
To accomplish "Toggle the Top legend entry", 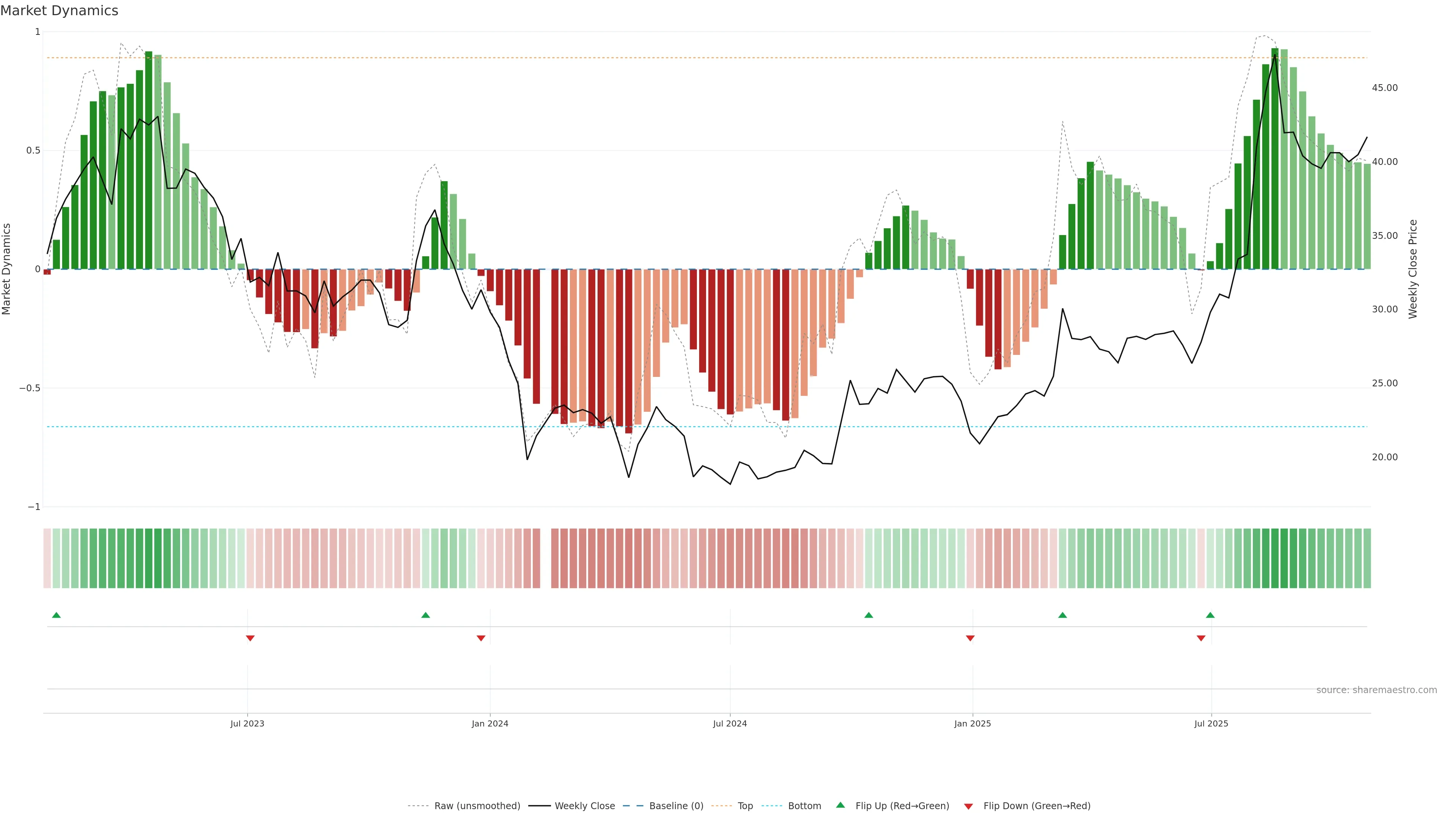I will [745, 806].
